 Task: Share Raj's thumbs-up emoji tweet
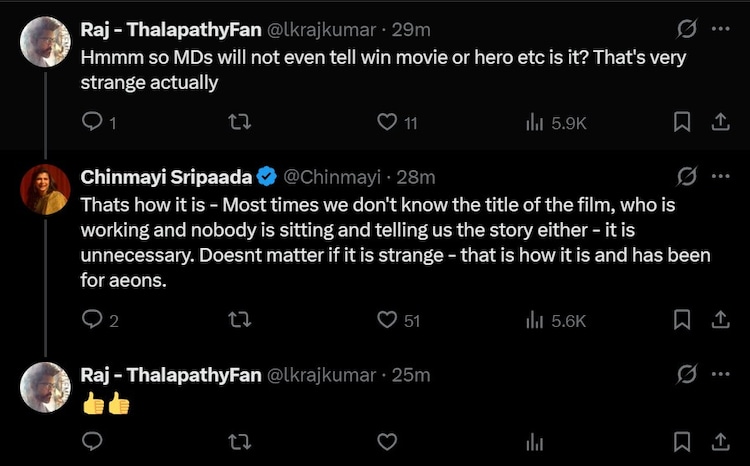coord(718,441)
